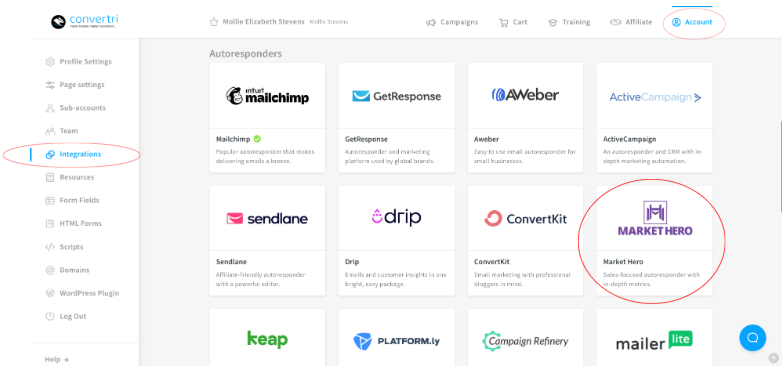Open HTML Forms in sidebar
This screenshot has height=366, width=782.
tap(73, 223)
